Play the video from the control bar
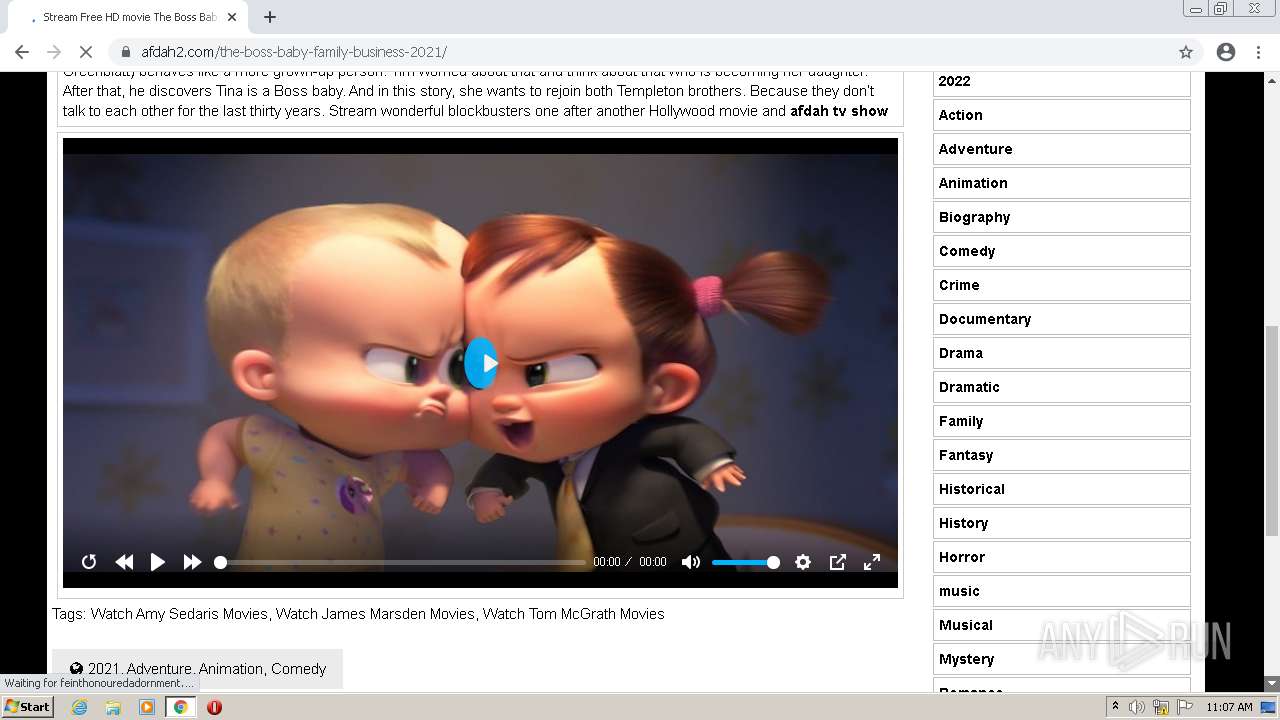The width and height of the screenshot is (1280, 720). (158, 562)
